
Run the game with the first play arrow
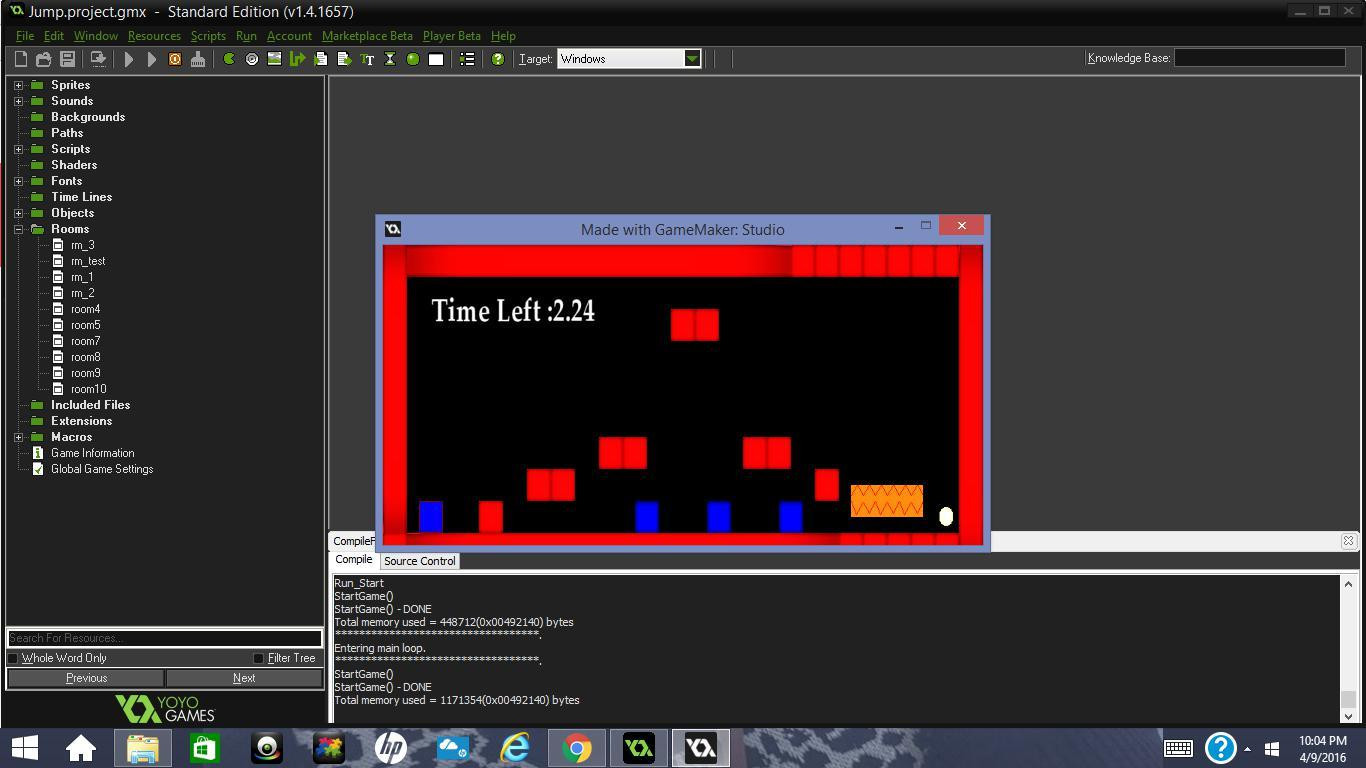pyautogui.click(x=129, y=59)
